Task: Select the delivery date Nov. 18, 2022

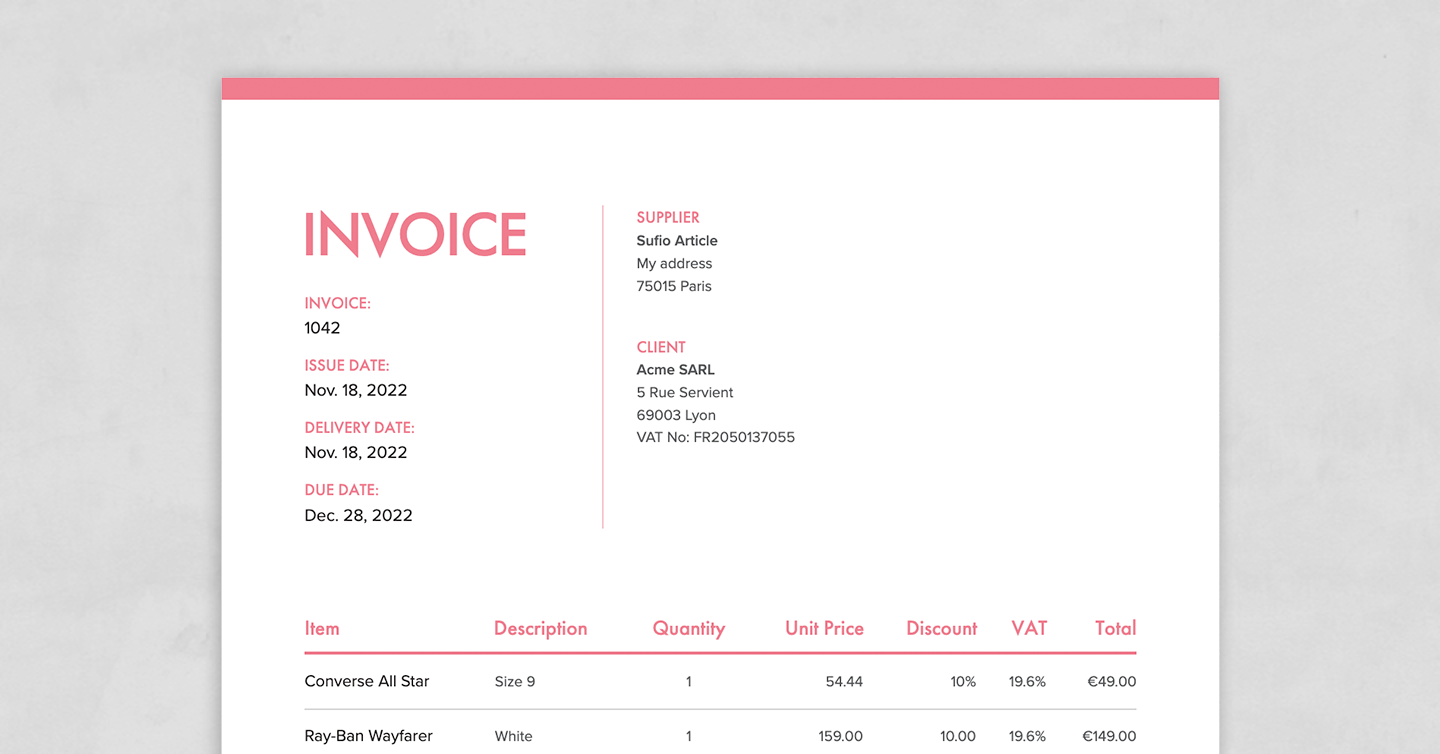Action: click(x=356, y=452)
